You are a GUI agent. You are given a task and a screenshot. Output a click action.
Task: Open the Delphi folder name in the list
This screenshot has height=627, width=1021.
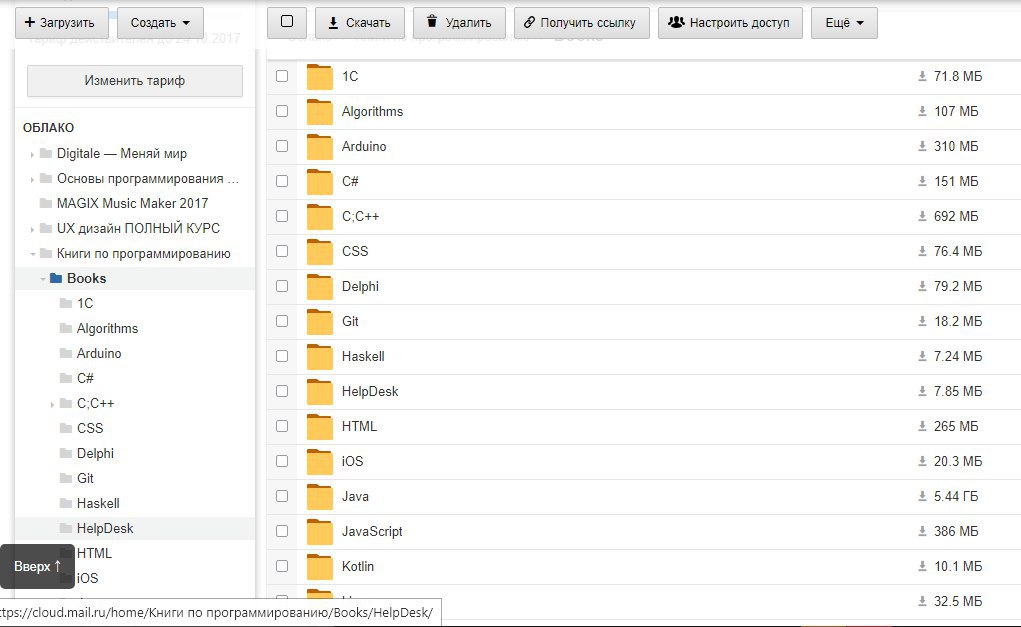coord(360,286)
